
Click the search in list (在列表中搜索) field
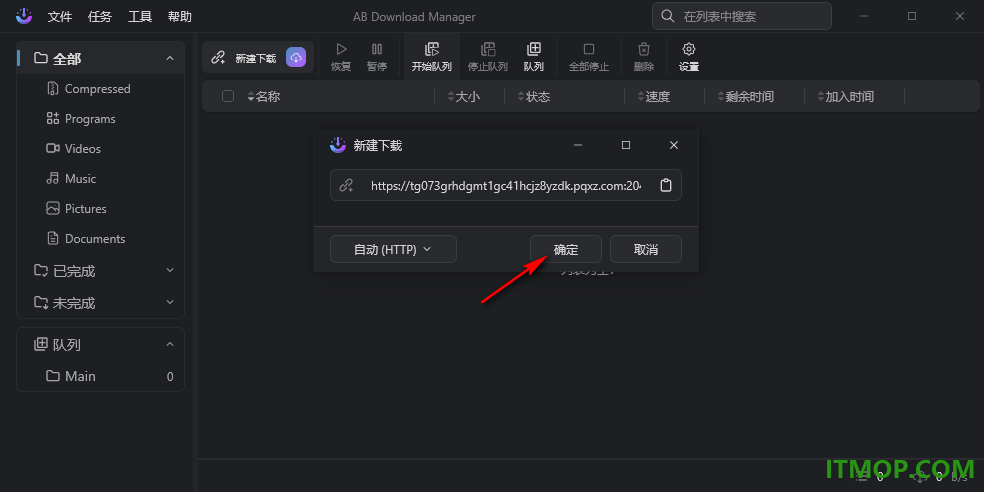tap(742, 16)
